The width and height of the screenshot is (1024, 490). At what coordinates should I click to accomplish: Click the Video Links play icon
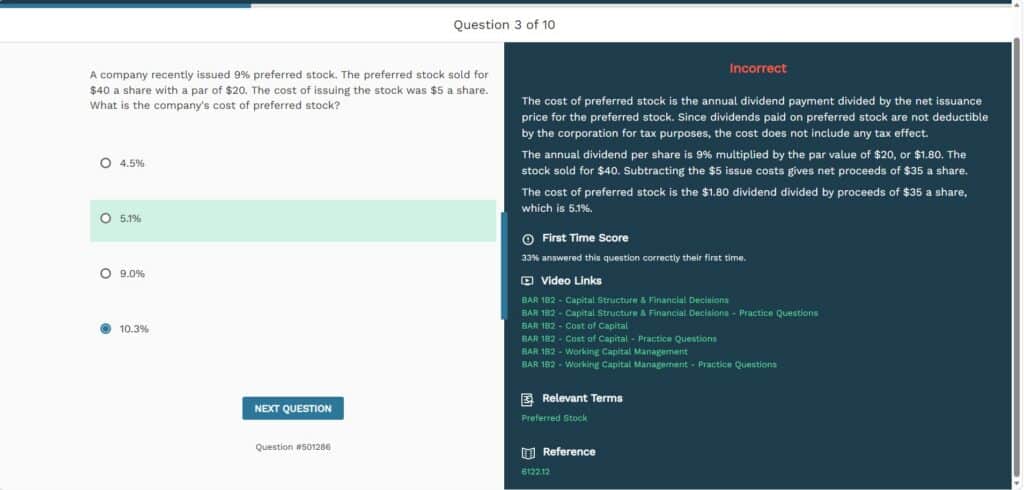click(x=527, y=281)
